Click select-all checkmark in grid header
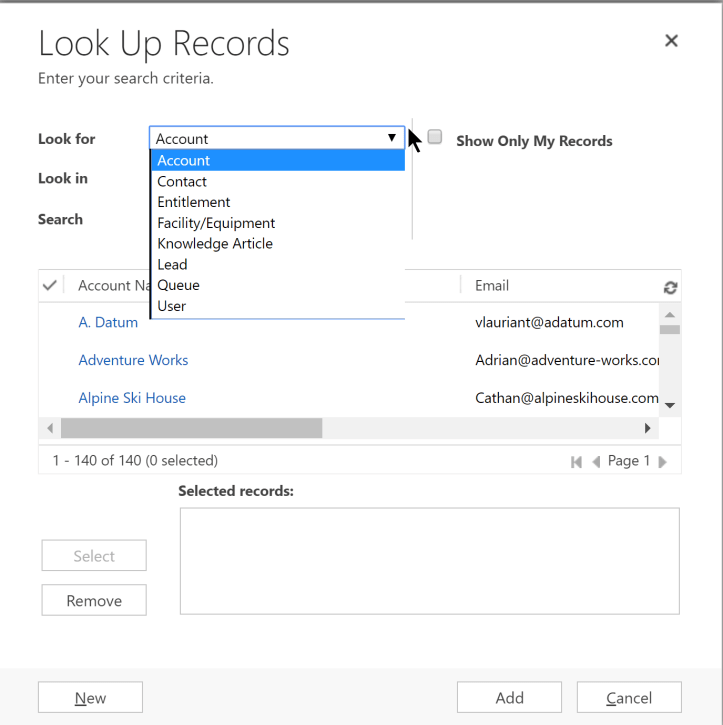This screenshot has width=723, height=725. tap(50, 285)
